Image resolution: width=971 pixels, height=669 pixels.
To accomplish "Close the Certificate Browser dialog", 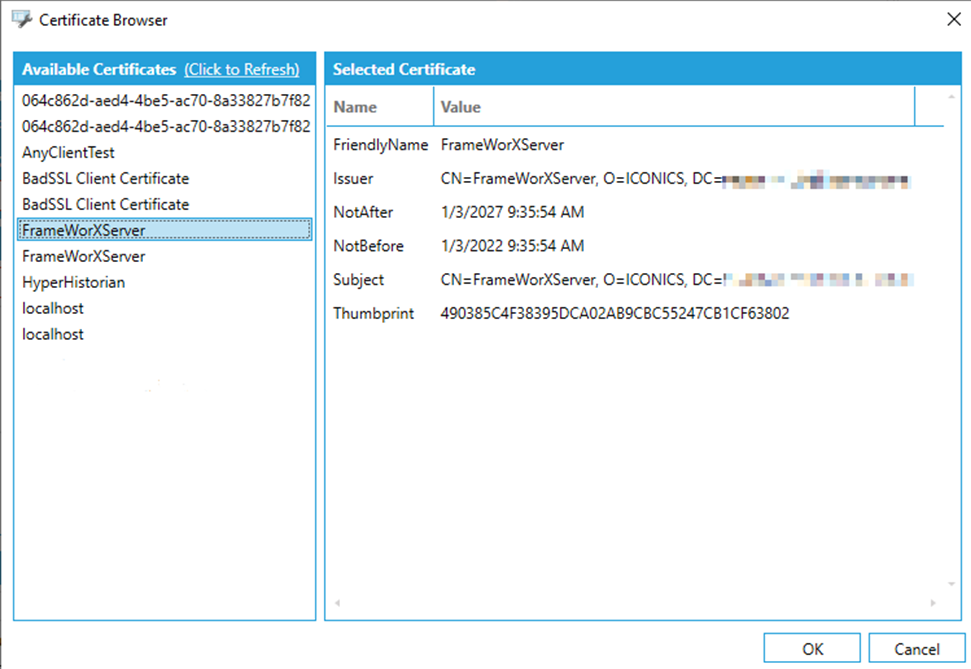I will (954, 19).
